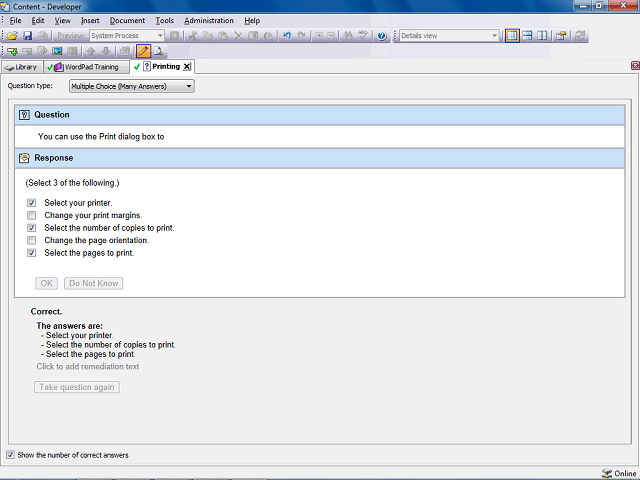
Task: Click the delete answer icon with X
Action: tap(27, 51)
